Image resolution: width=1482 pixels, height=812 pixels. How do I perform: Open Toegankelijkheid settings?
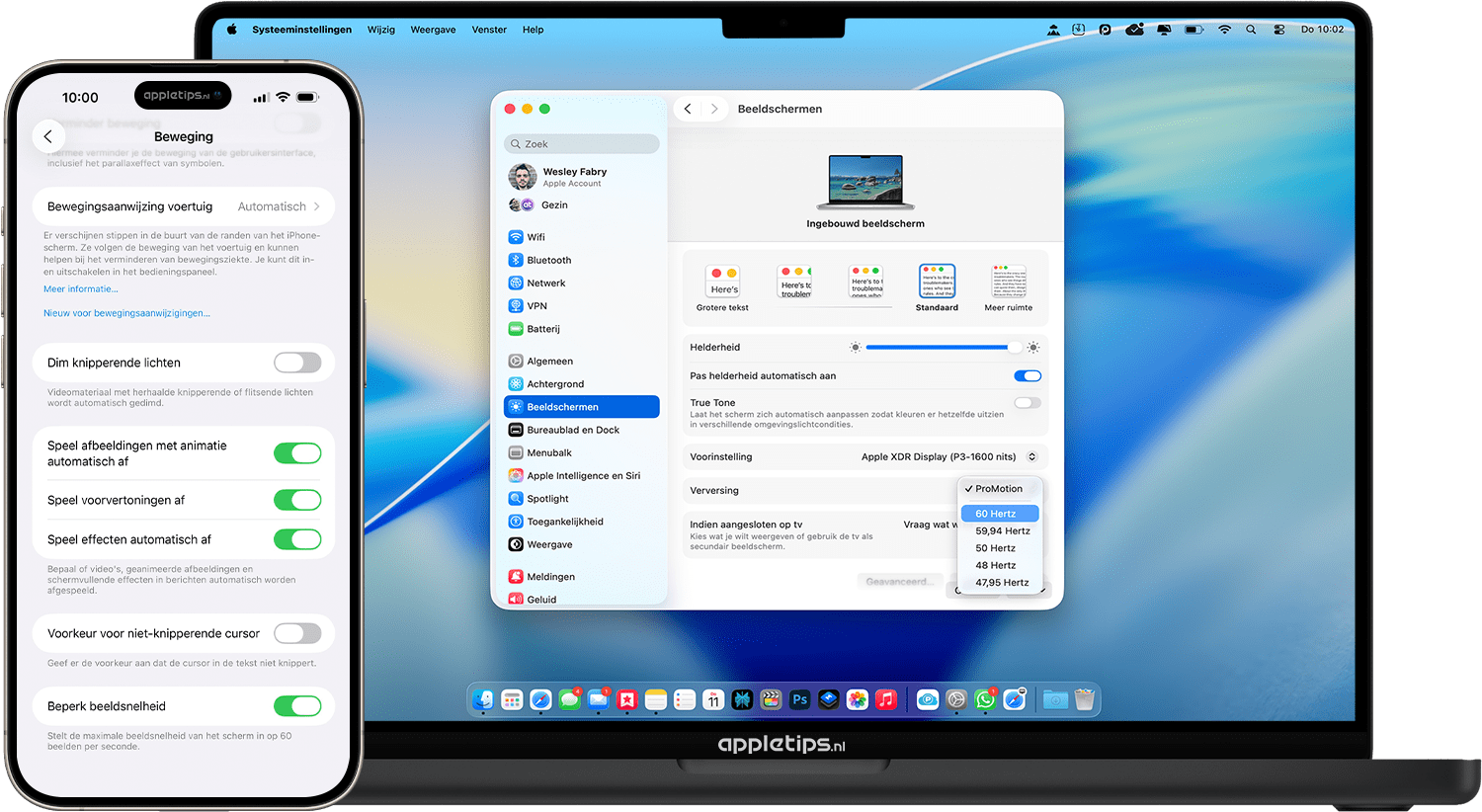click(x=581, y=521)
